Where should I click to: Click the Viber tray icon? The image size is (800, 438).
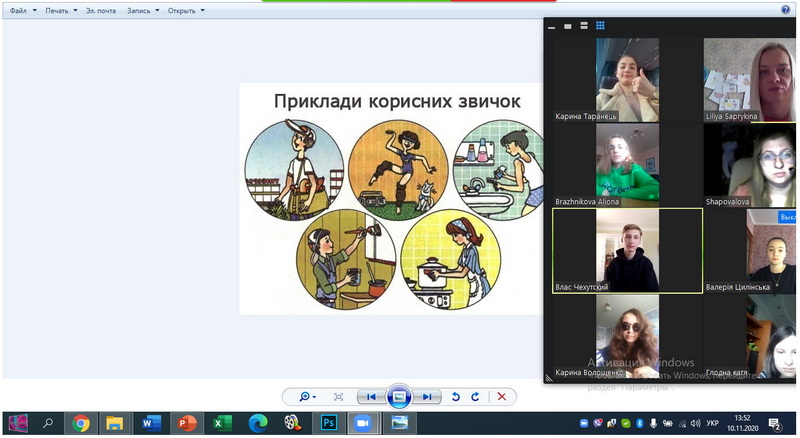point(598,423)
